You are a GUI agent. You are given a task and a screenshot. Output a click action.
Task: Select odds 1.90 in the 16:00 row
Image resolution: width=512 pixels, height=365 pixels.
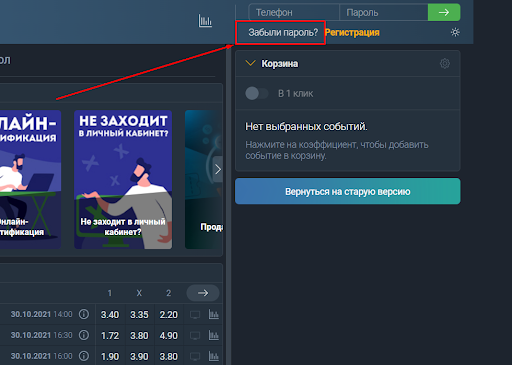tap(110, 357)
